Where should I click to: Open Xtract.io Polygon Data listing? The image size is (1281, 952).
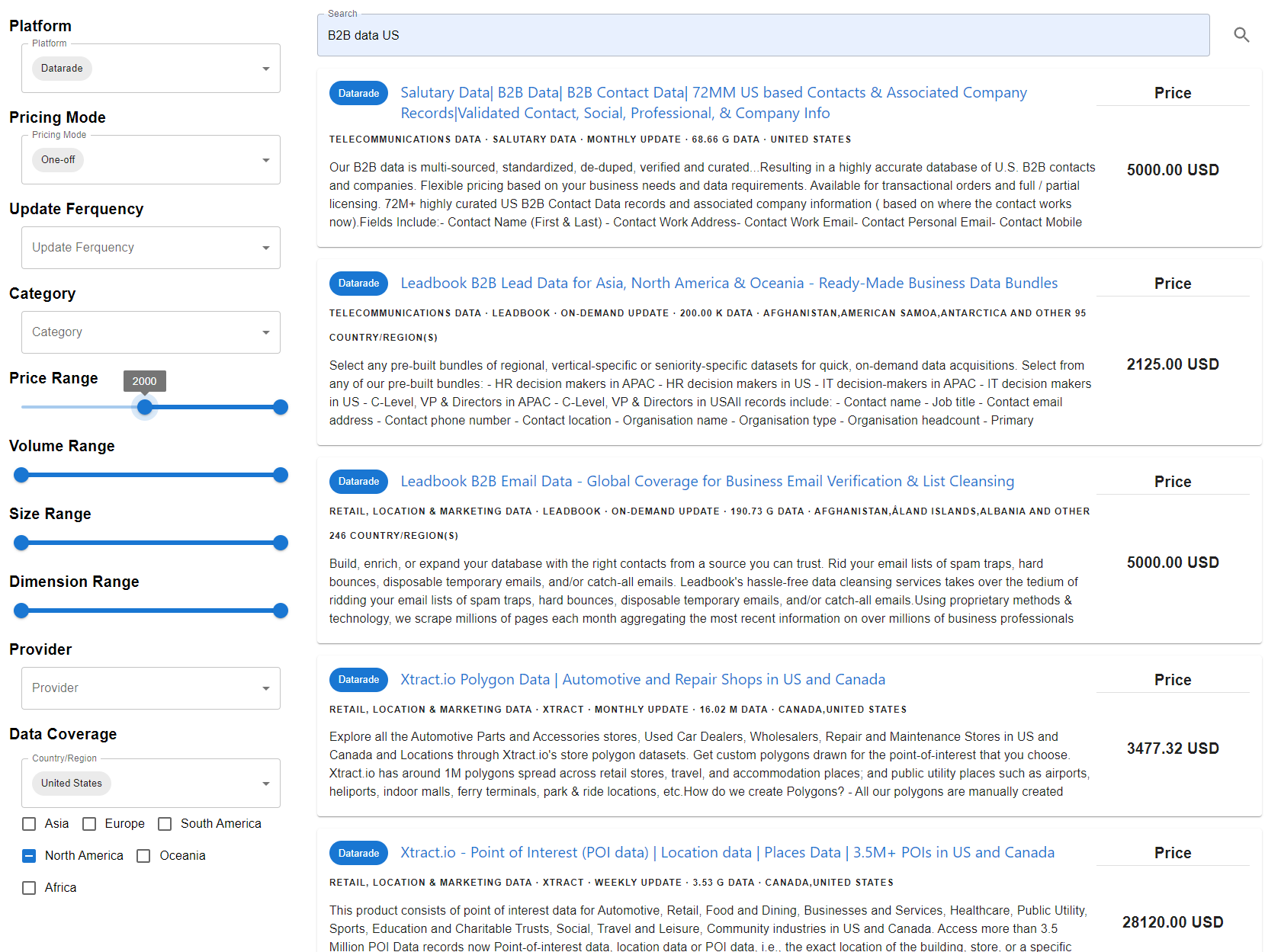coord(643,680)
